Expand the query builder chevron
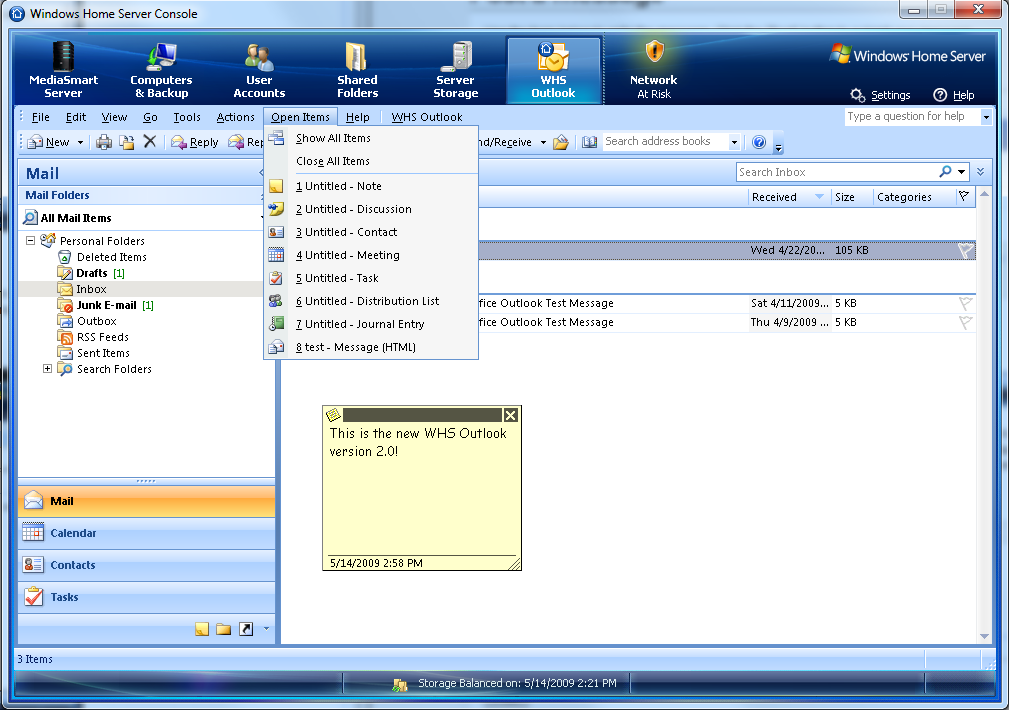This screenshot has height=710, width=1009. click(980, 172)
